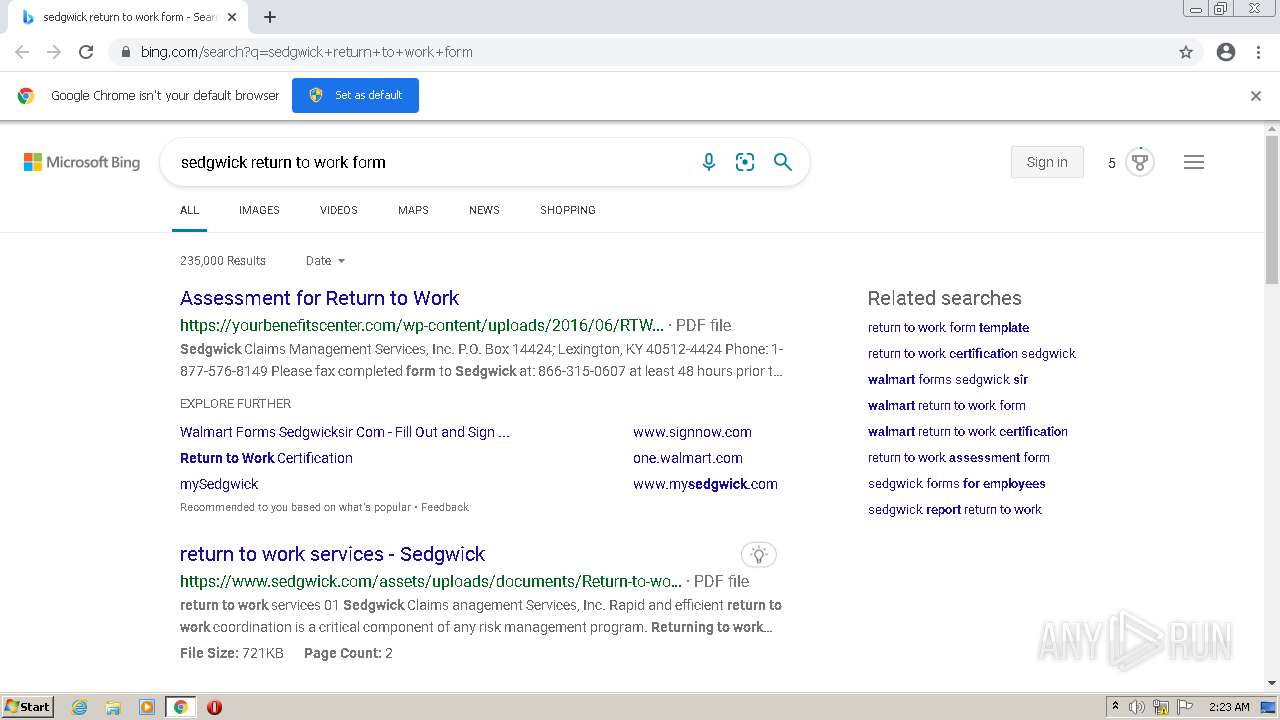Select related search return to work assessment form
Image resolution: width=1280 pixels, height=720 pixels.
pos(959,457)
